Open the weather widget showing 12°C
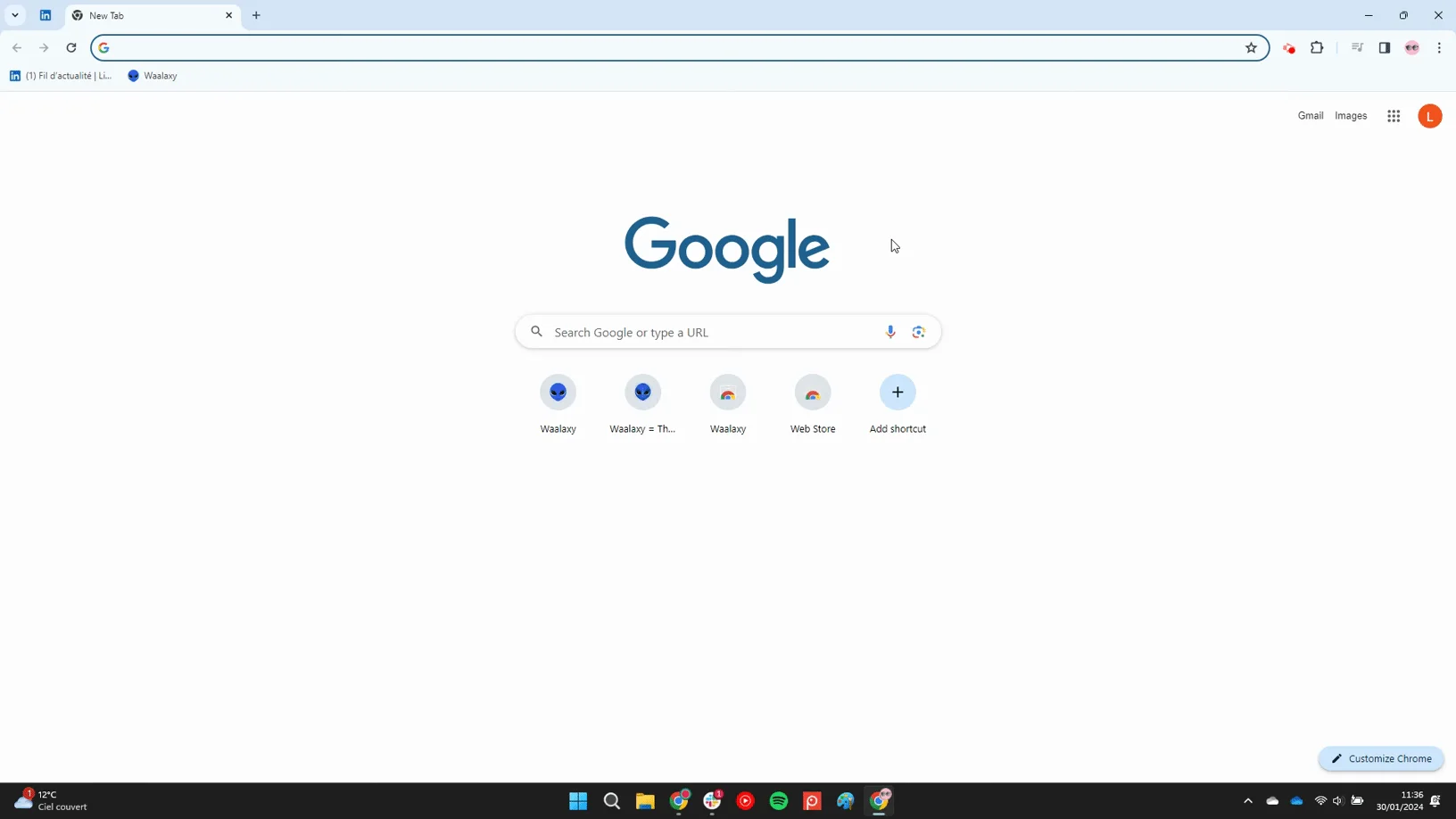1456x819 pixels. pyautogui.click(x=52, y=800)
